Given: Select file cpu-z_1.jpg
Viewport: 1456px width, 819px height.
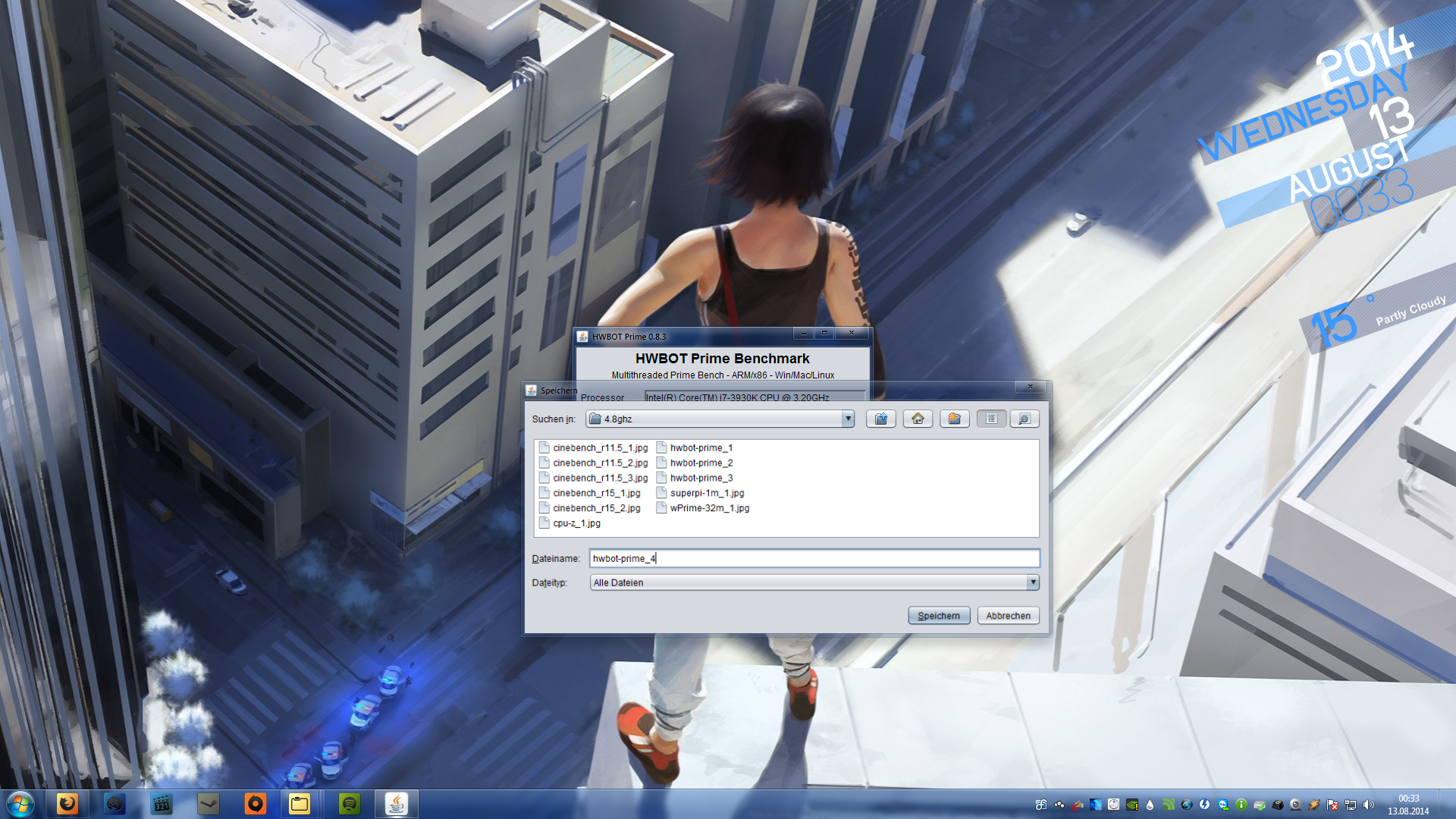Looking at the screenshot, I should 570,523.
